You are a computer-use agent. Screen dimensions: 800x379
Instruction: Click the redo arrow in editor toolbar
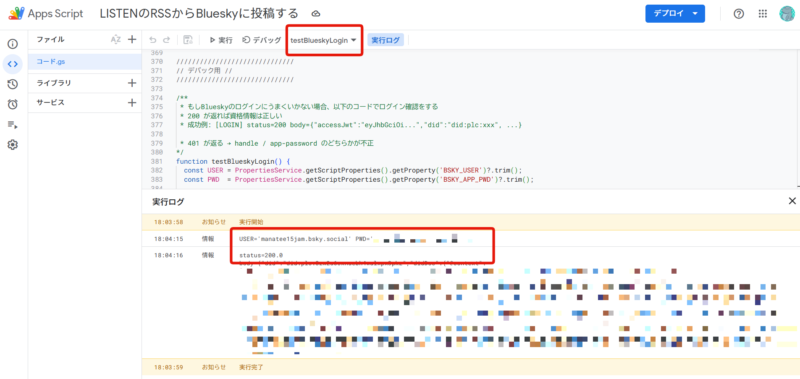pos(166,40)
